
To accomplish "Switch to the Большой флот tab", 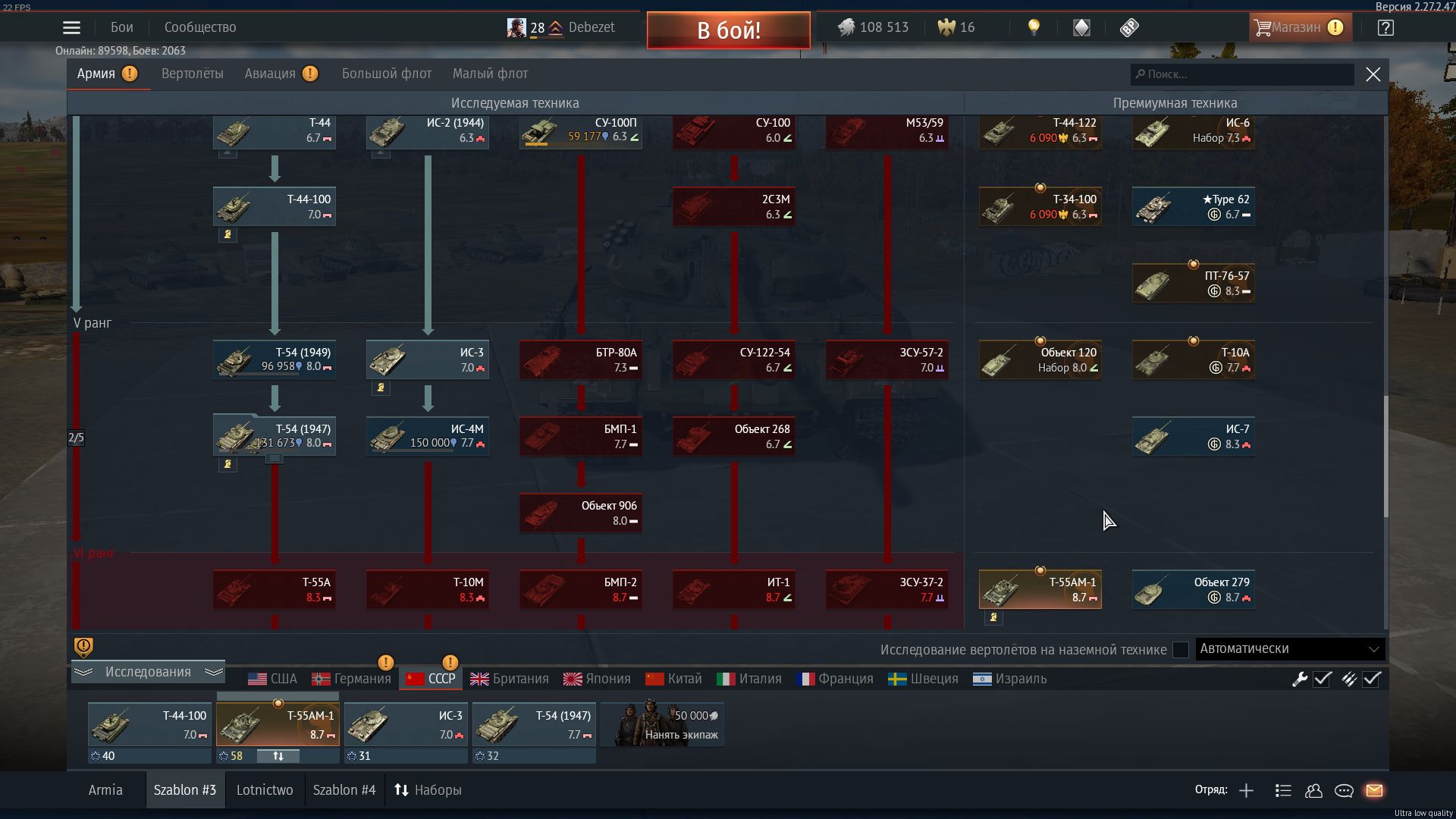I will coord(387,74).
